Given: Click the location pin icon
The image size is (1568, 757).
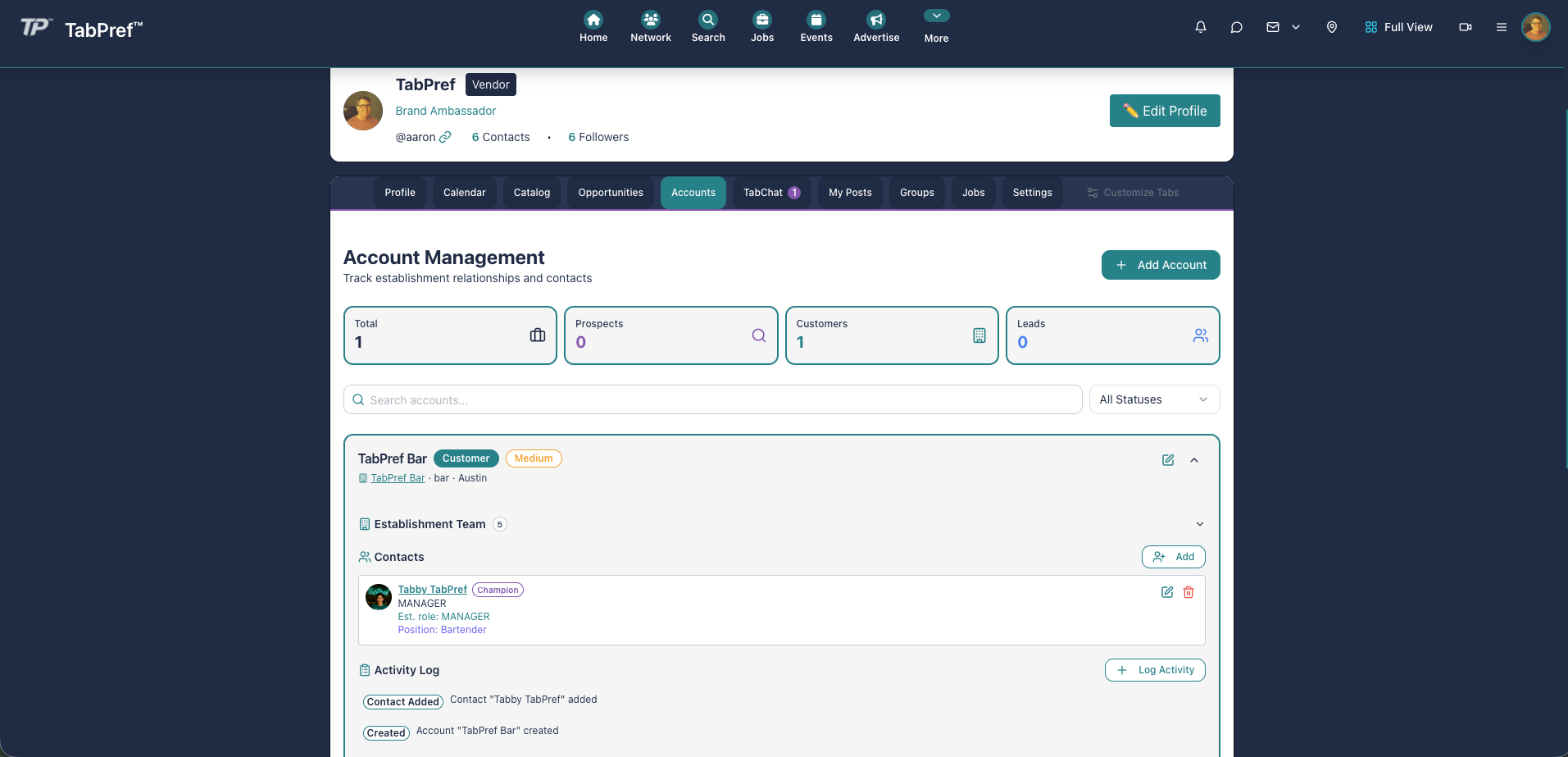Looking at the screenshot, I should point(1332,27).
